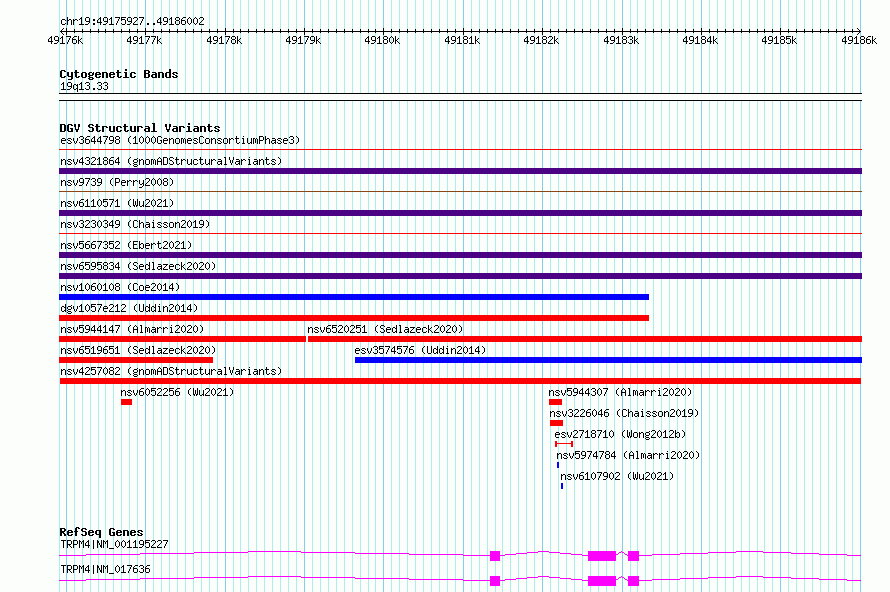
Task: Select the TRPM4|NM_017636 gene label
Action: point(105,569)
